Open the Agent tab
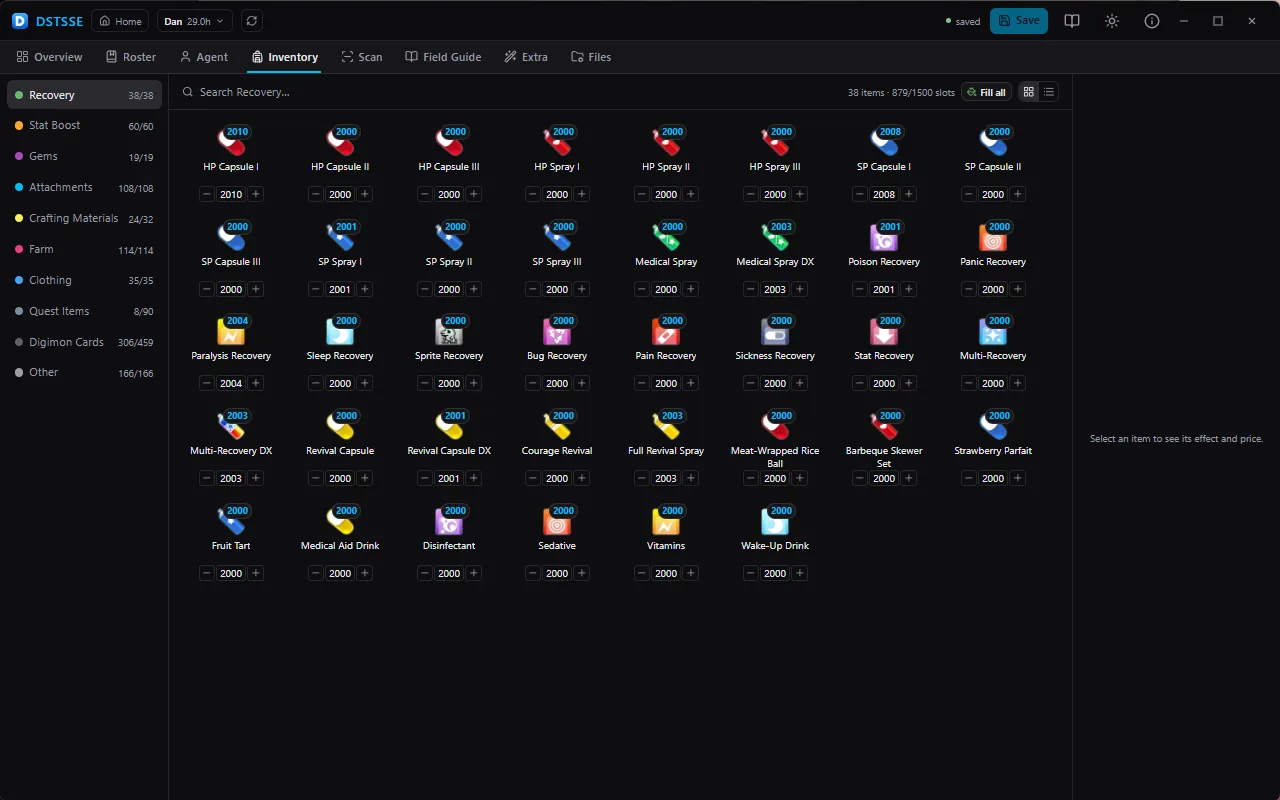The width and height of the screenshot is (1280, 800). click(204, 57)
